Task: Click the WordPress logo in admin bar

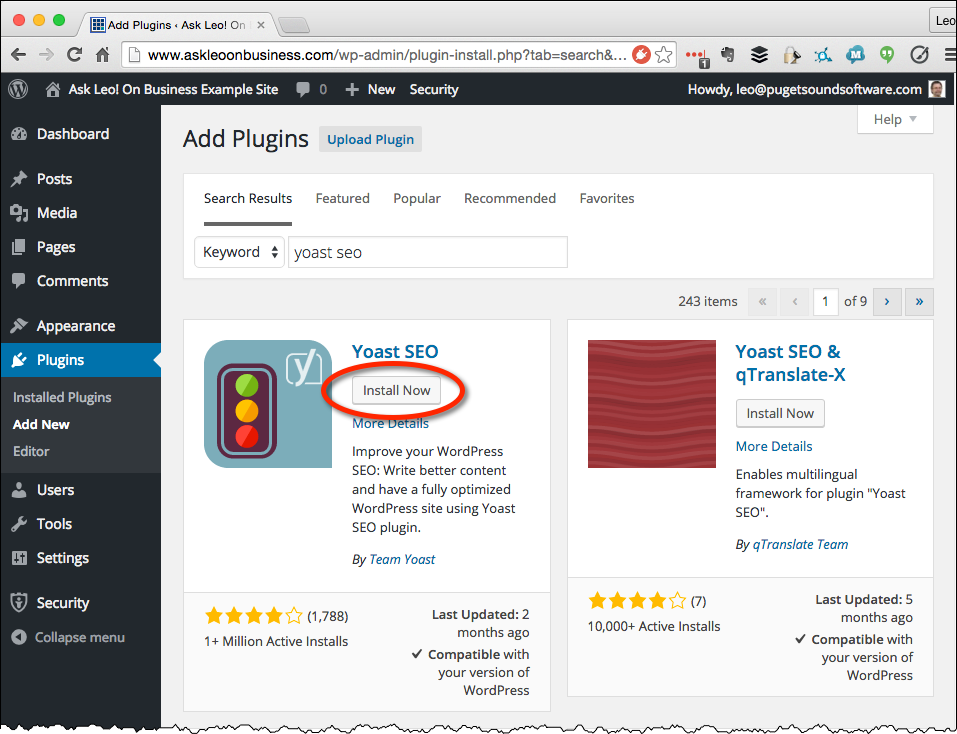Action: point(18,90)
